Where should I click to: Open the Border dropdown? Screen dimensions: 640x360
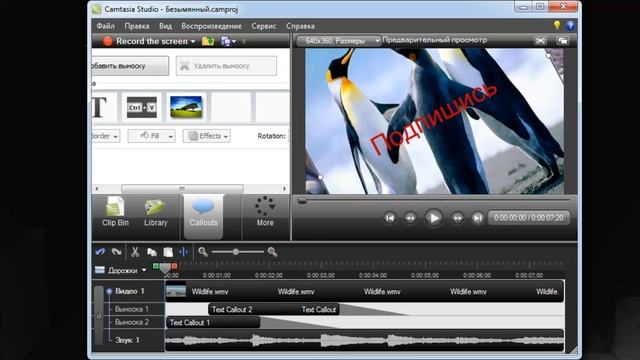[106, 136]
